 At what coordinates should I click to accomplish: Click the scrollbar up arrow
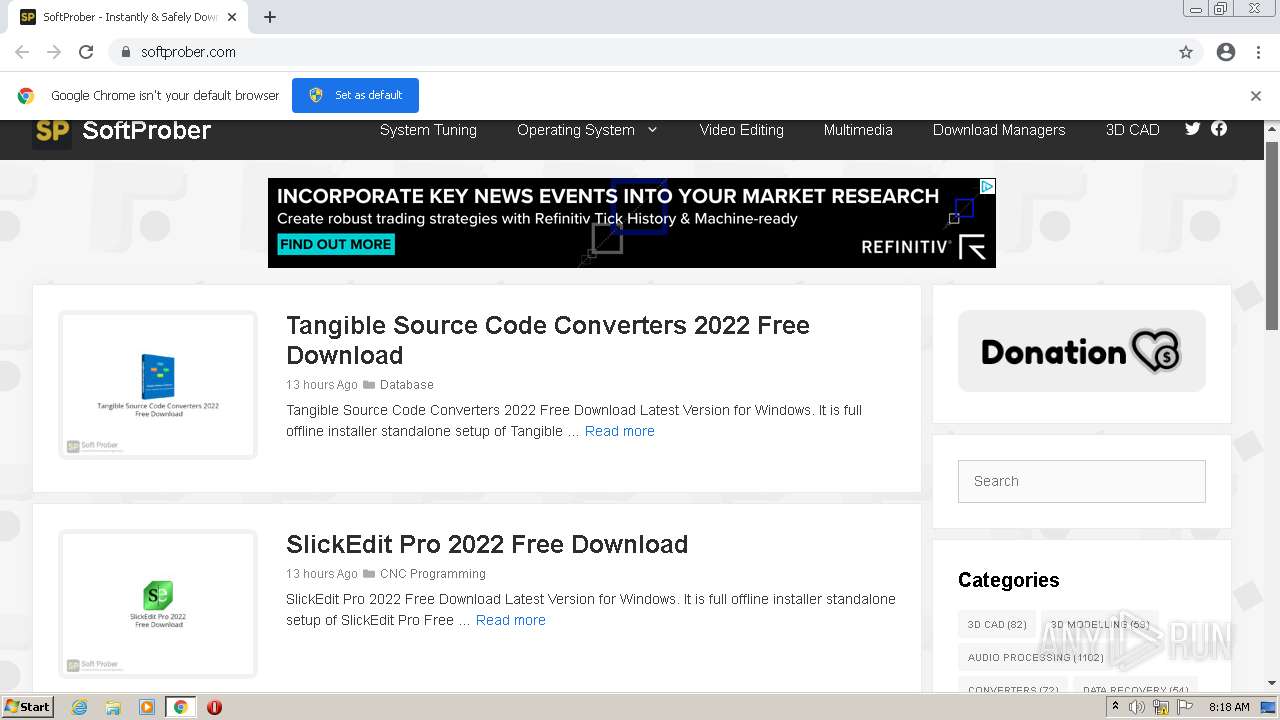pyautogui.click(x=1272, y=128)
